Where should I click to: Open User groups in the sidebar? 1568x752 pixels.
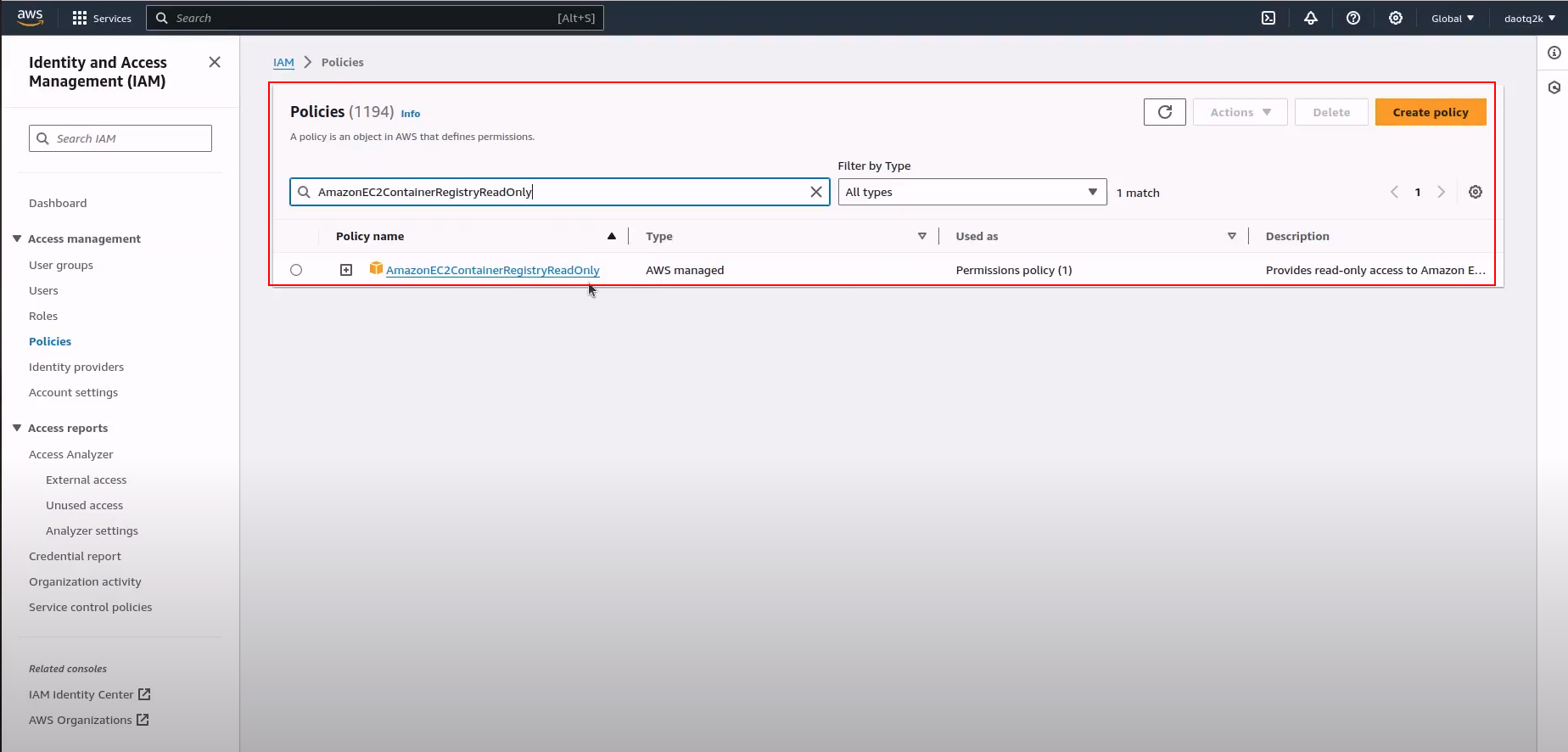(61, 265)
